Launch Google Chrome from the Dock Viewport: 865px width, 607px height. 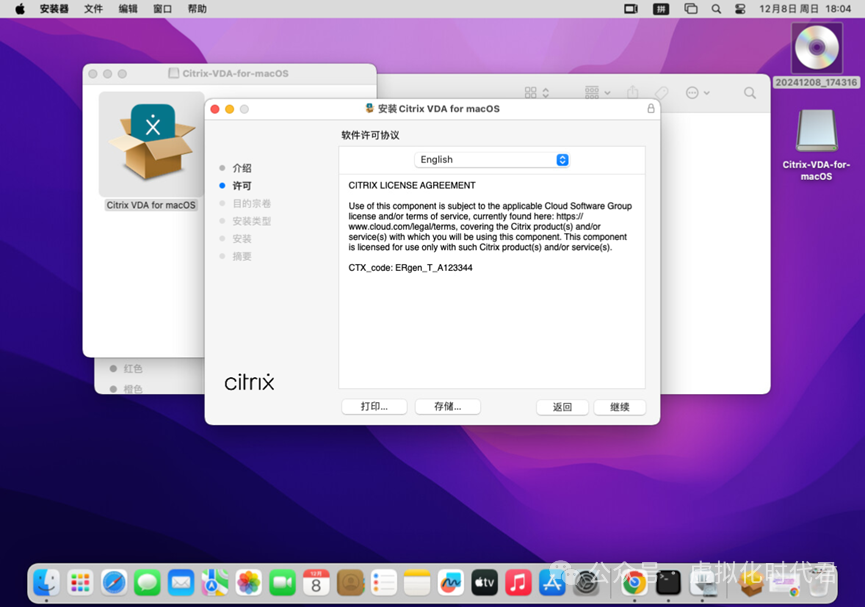634,583
